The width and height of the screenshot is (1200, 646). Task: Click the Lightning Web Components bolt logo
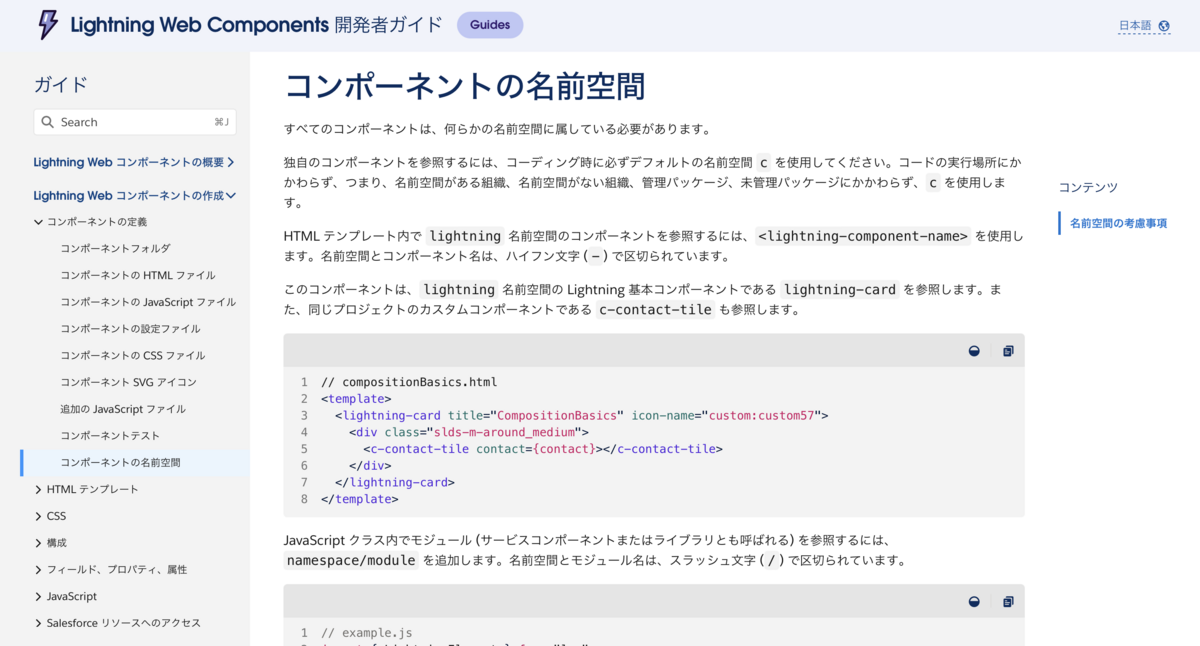coord(48,25)
